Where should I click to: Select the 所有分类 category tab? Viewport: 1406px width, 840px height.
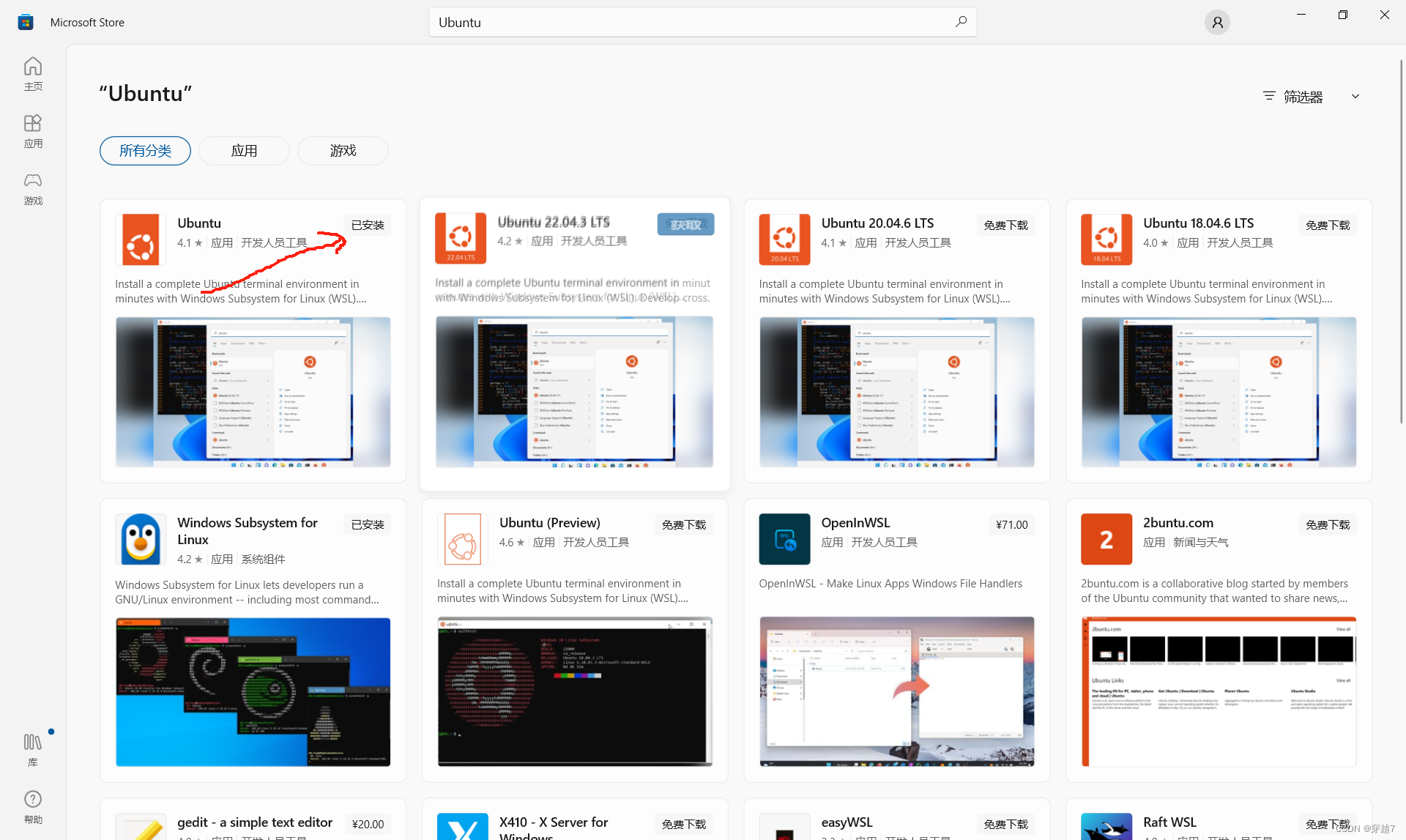click(145, 151)
